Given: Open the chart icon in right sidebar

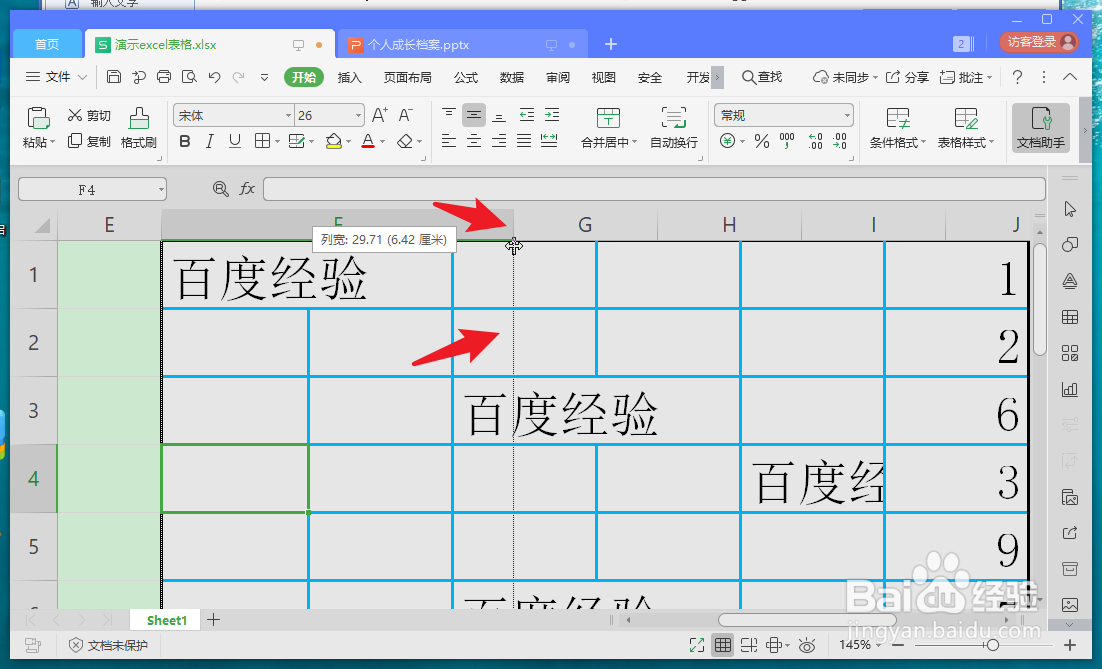Looking at the screenshot, I should coord(1070,389).
